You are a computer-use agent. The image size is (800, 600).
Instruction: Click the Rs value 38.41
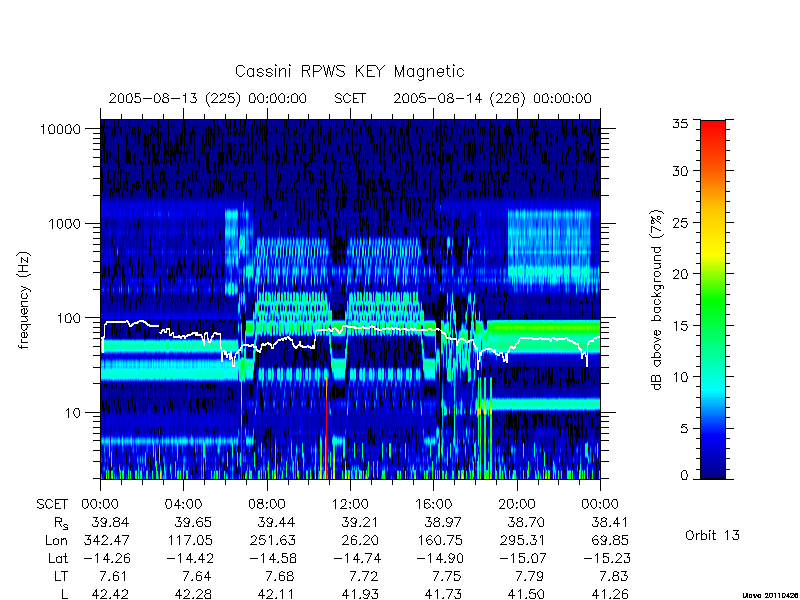pos(609,522)
